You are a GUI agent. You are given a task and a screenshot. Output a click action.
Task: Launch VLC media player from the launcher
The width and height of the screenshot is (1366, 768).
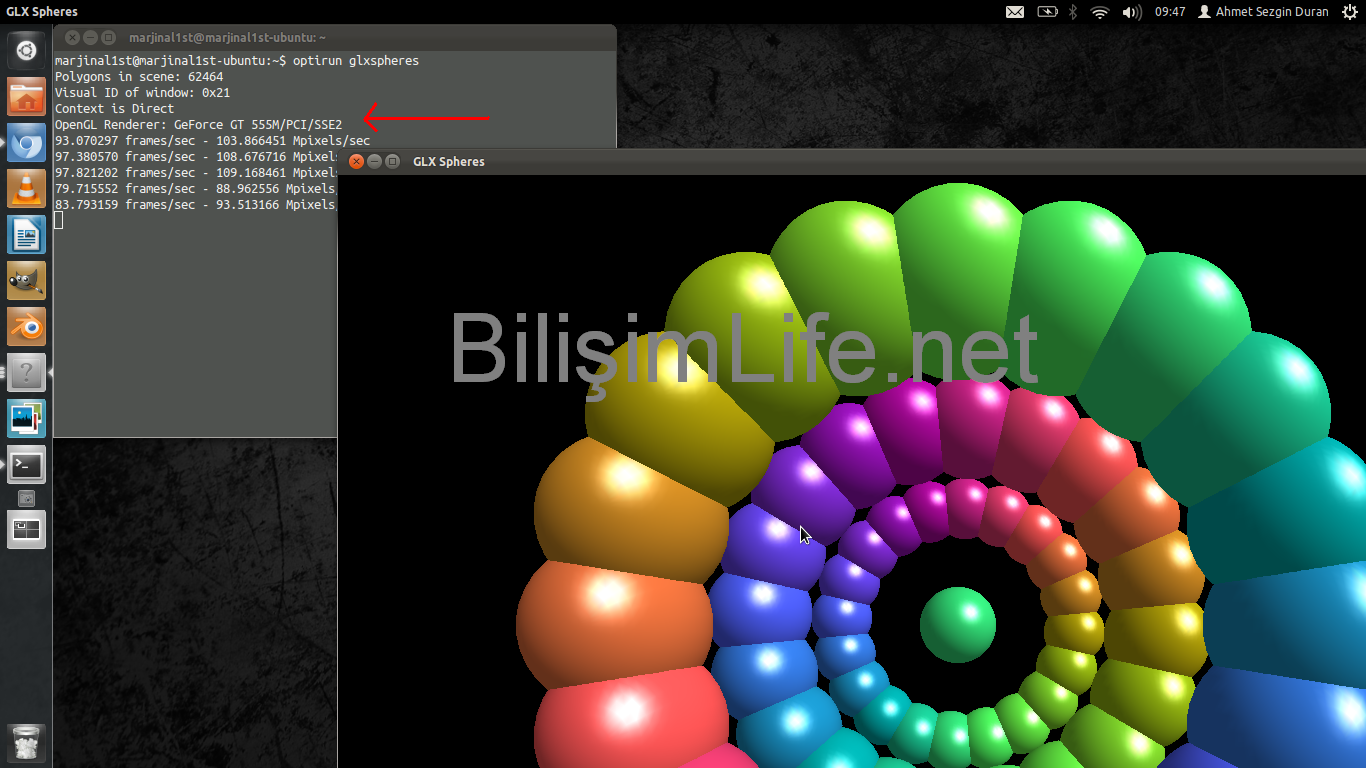tap(26, 189)
